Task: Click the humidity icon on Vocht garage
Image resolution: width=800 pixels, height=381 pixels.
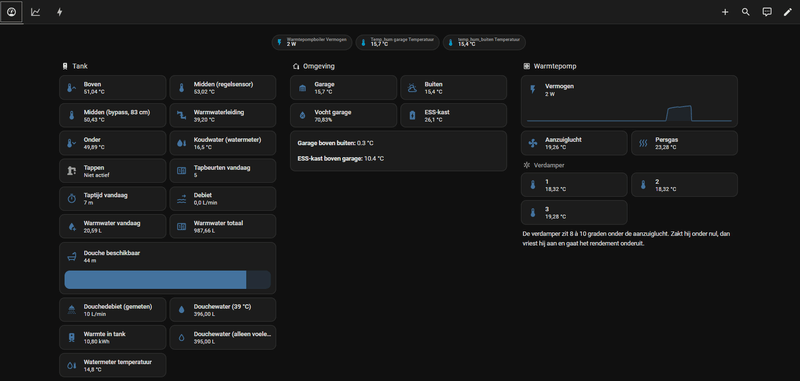Action: click(x=302, y=115)
